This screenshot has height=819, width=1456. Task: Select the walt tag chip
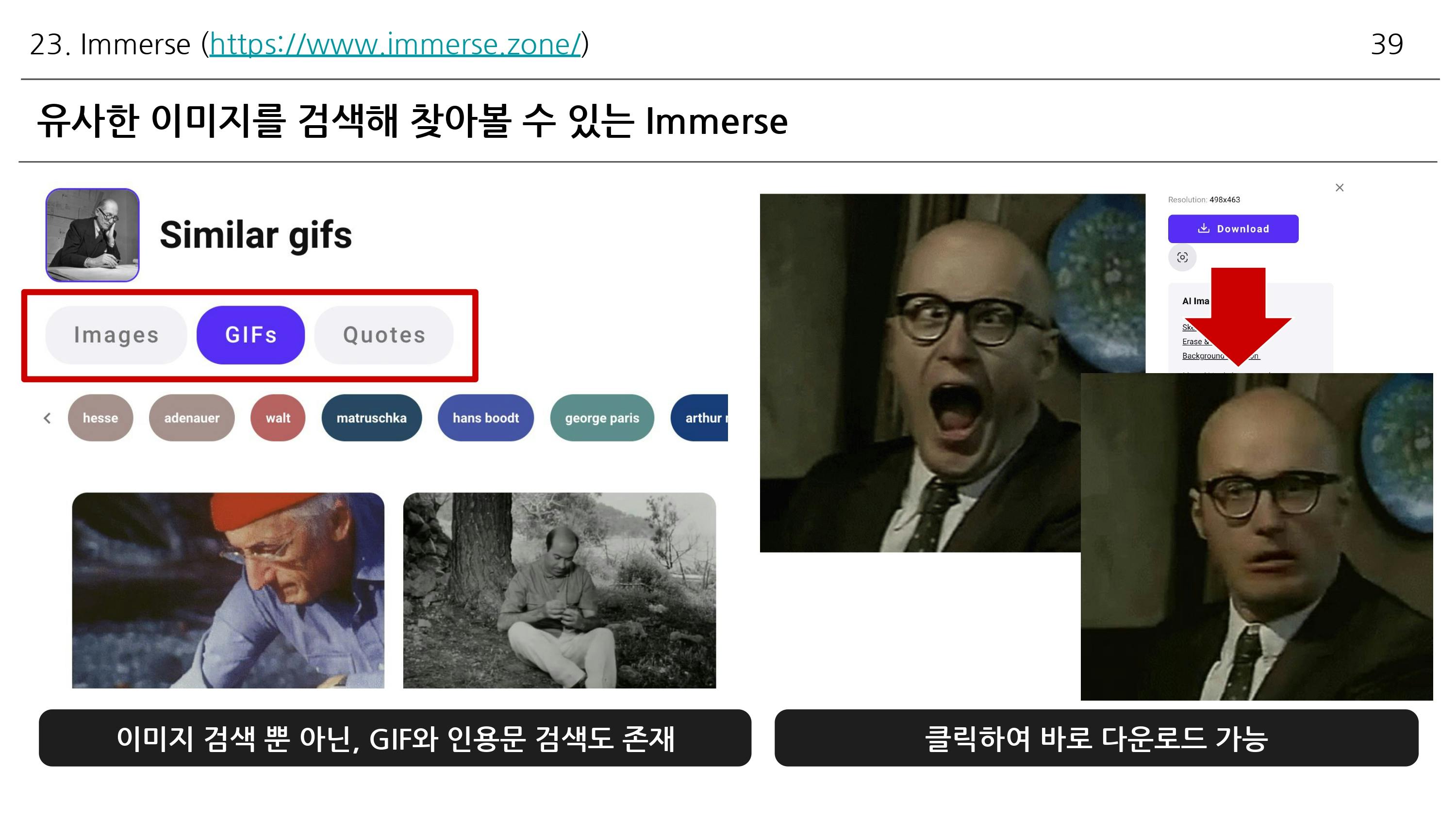pos(278,418)
